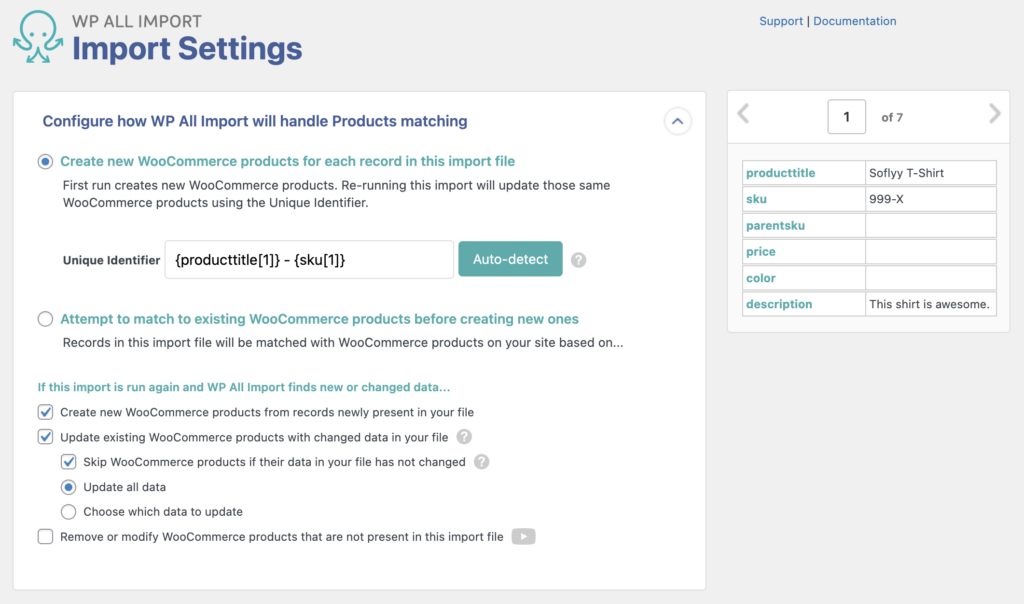Enable Remove or modify missing products
Screen dimensions: 1024x604
tap(45, 537)
